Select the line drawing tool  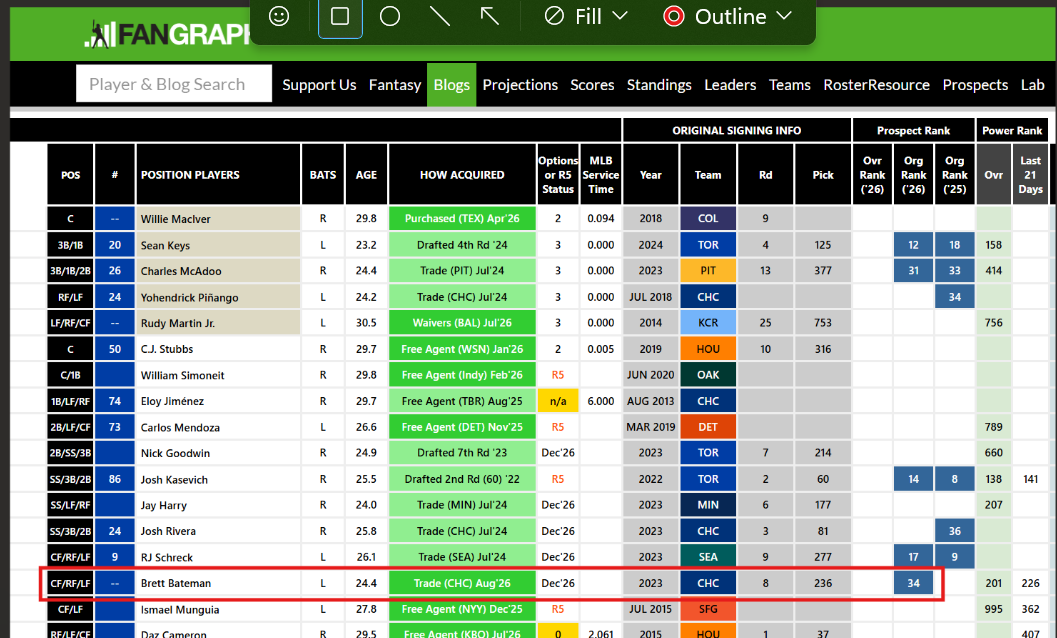[x=440, y=16]
